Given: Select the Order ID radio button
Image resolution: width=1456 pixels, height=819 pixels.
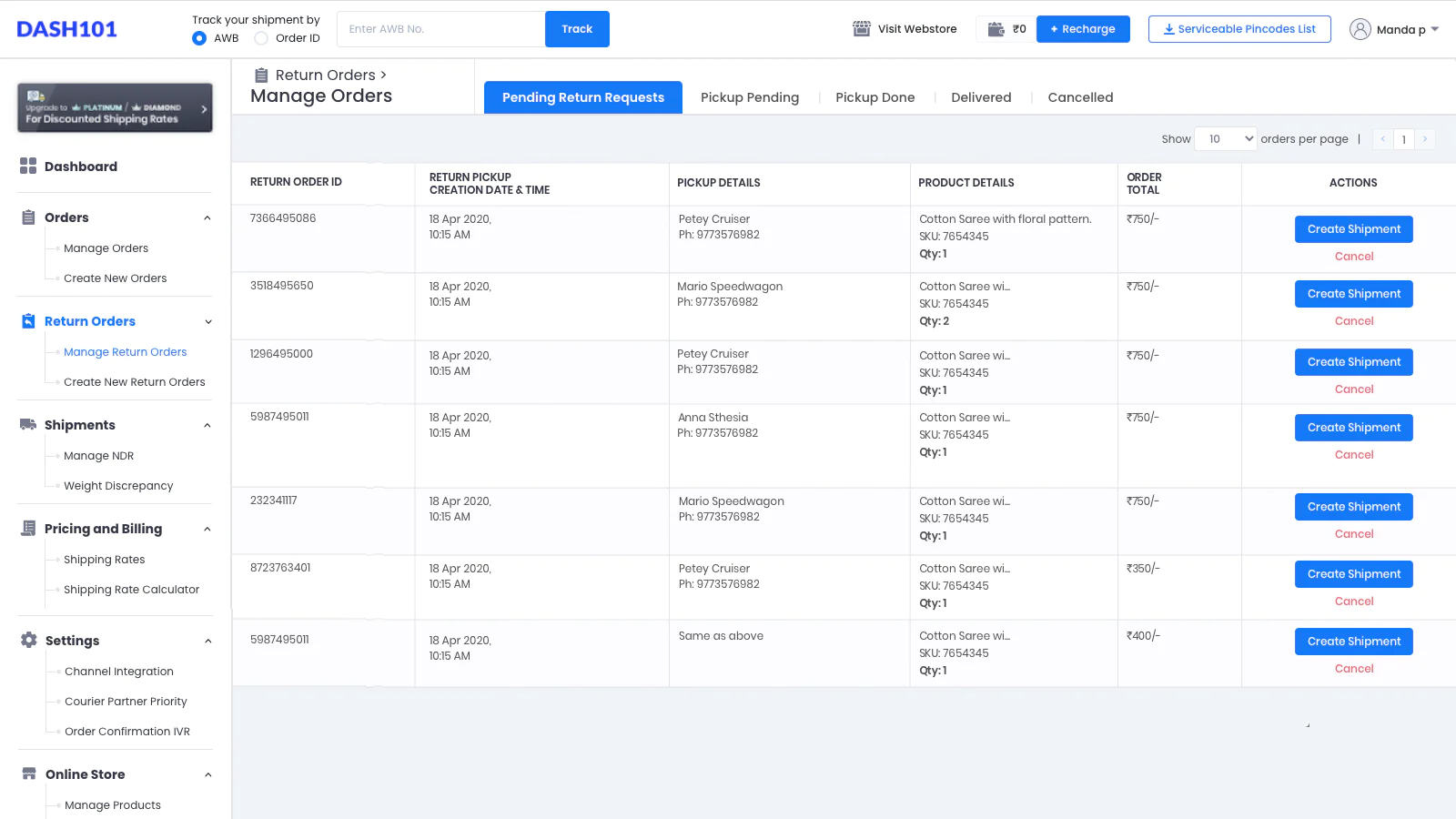Looking at the screenshot, I should tap(261, 38).
